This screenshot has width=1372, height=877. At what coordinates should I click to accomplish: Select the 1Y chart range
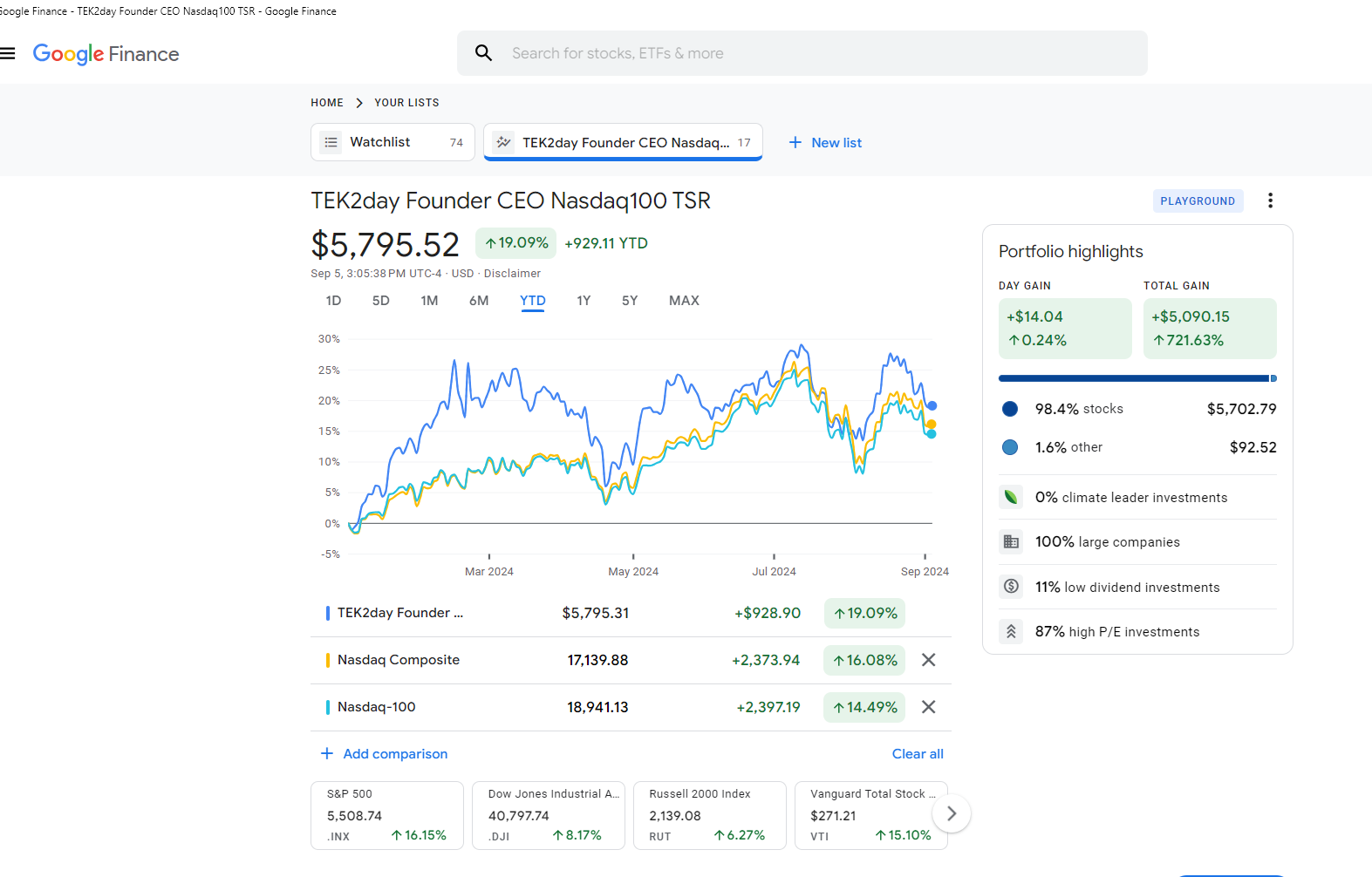(x=584, y=301)
